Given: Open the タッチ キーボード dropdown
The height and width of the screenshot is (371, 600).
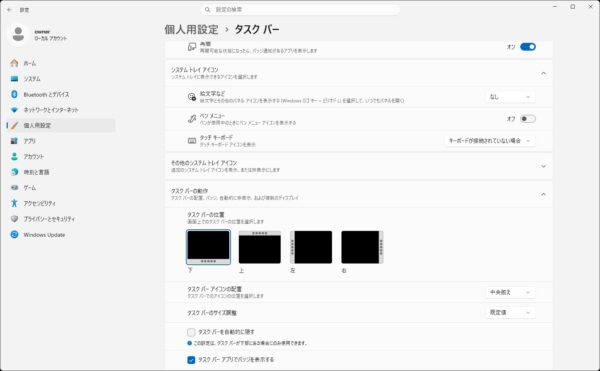Looking at the screenshot, I should click(x=489, y=141).
